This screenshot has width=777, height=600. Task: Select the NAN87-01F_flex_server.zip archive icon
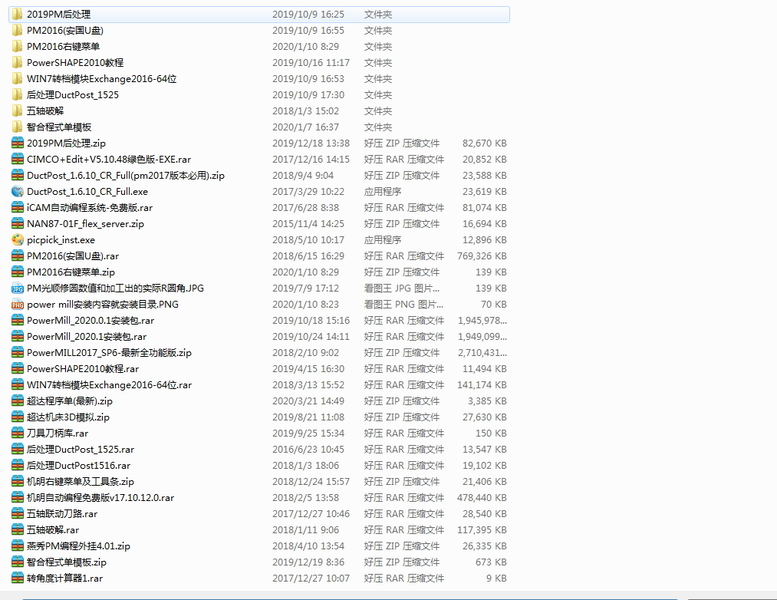[17, 223]
